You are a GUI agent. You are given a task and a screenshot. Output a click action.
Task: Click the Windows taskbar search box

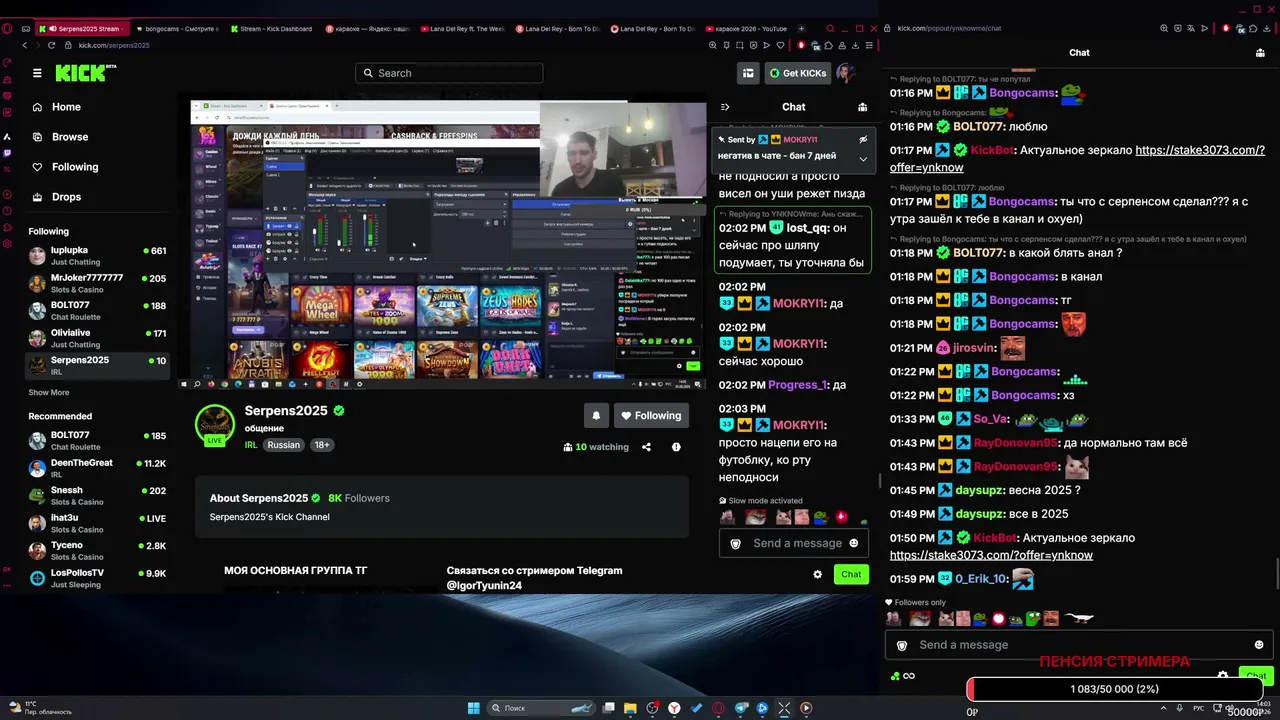coord(539,708)
